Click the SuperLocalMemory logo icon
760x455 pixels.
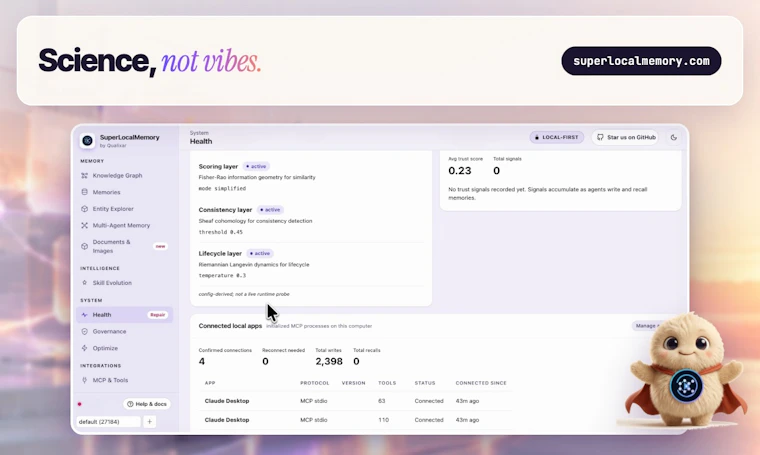[x=87, y=141]
